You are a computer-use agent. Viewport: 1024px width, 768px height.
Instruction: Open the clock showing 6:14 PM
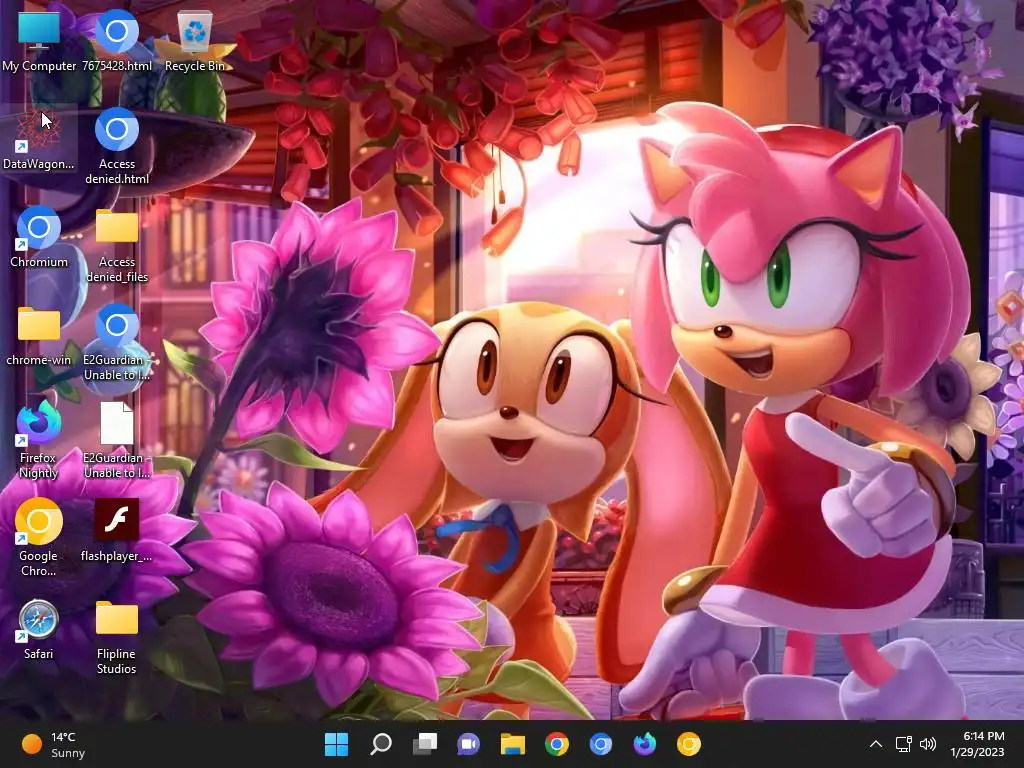click(x=977, y=744)
